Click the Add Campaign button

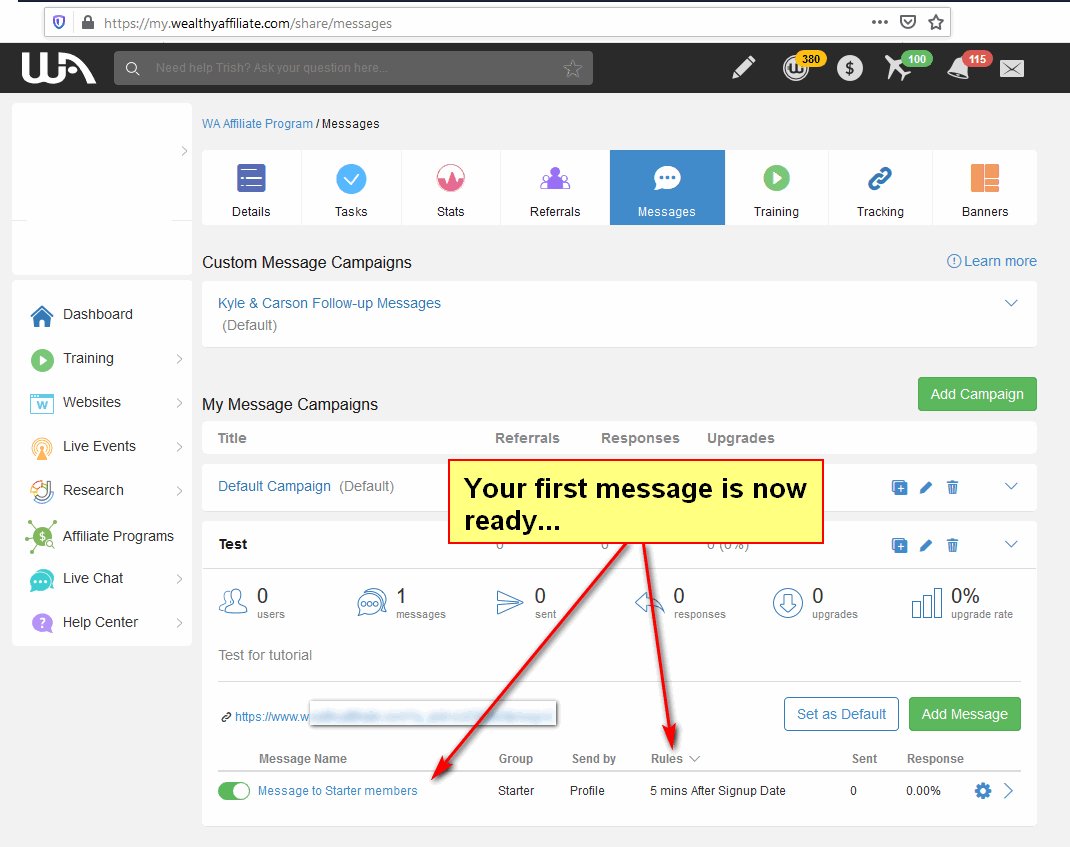(x=977, y=394)
